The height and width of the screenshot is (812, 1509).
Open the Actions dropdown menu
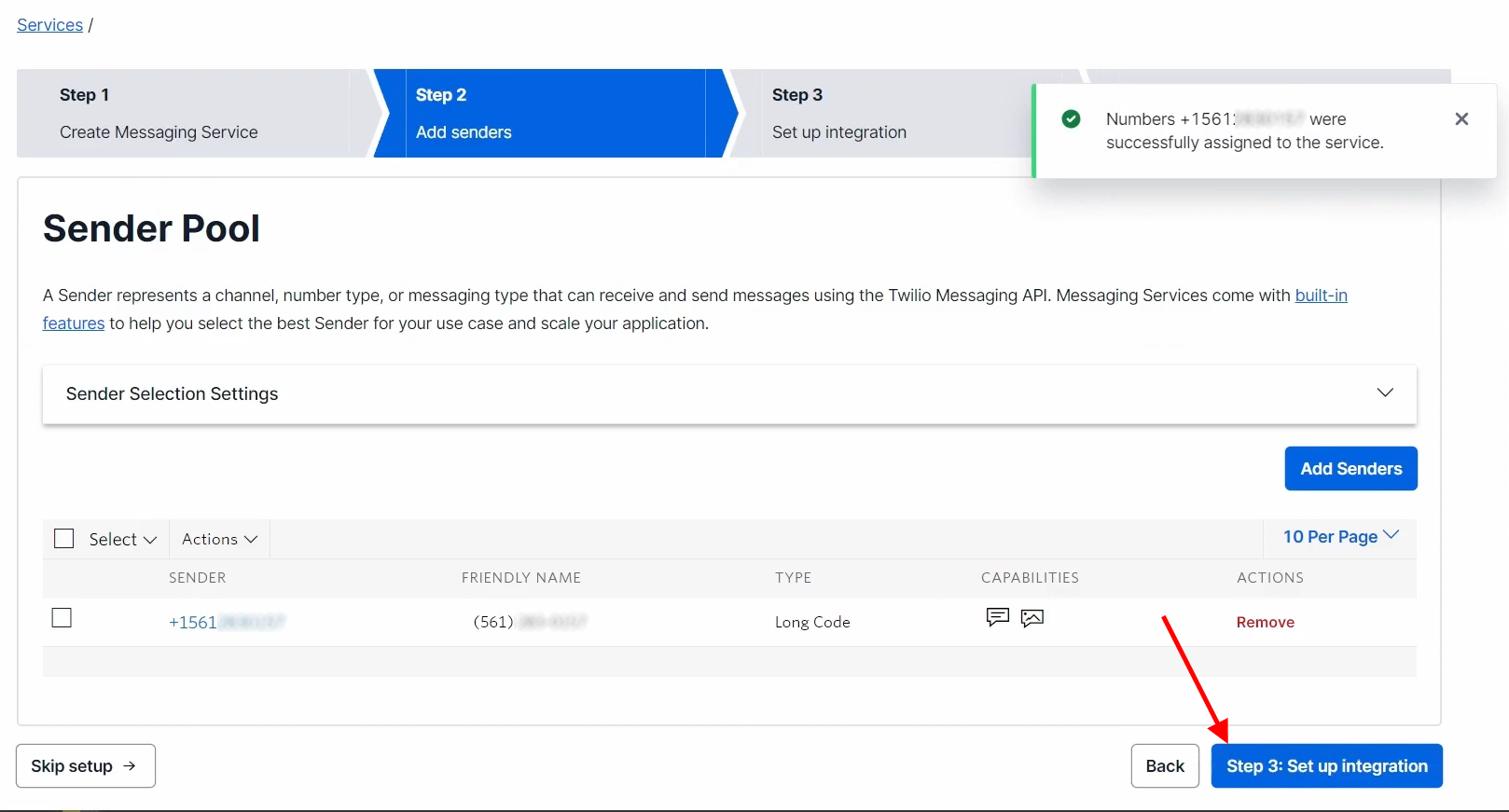click(x=219, y=540)
